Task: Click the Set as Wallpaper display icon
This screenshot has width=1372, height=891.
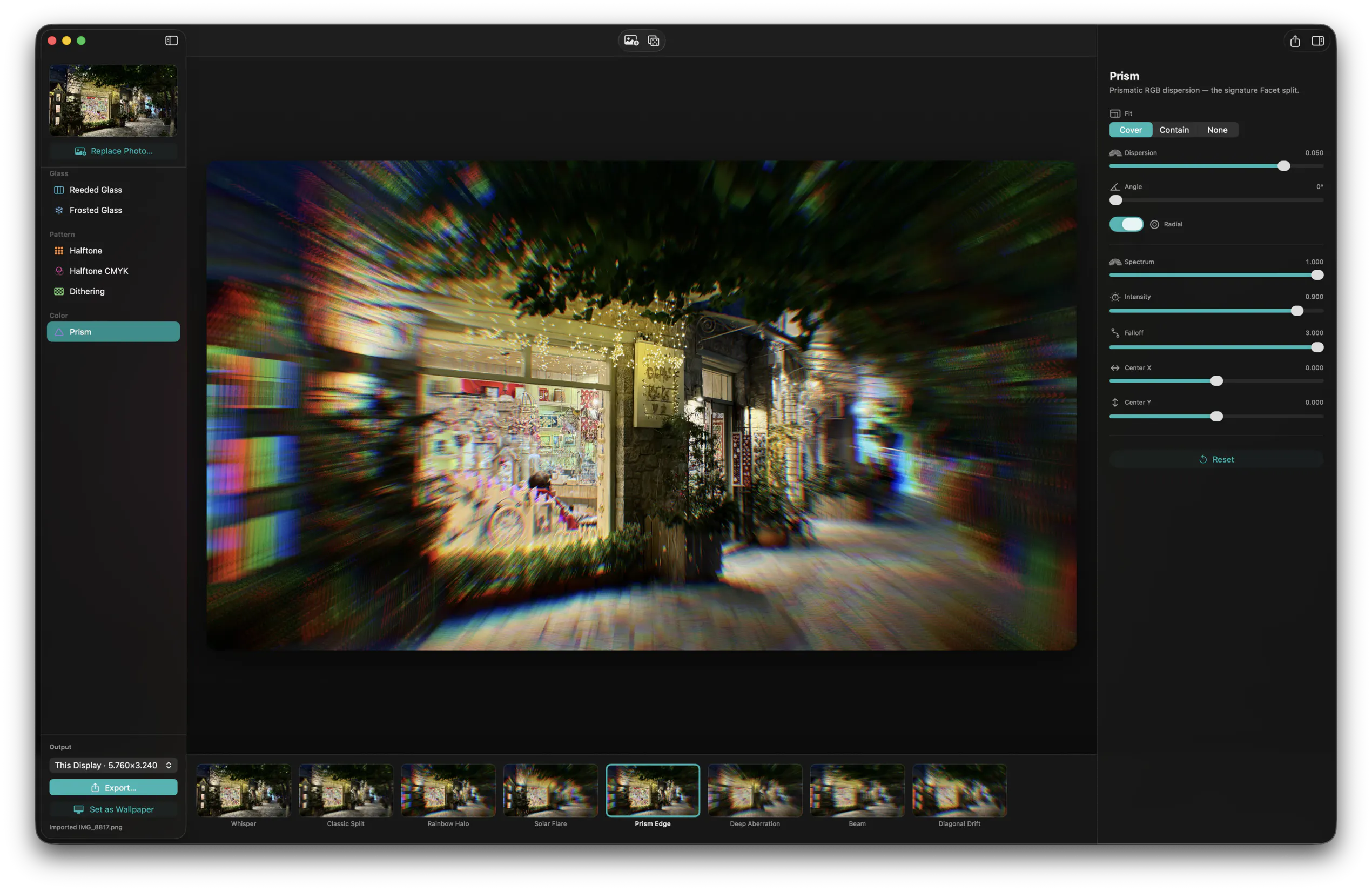Action: [79, 810]
